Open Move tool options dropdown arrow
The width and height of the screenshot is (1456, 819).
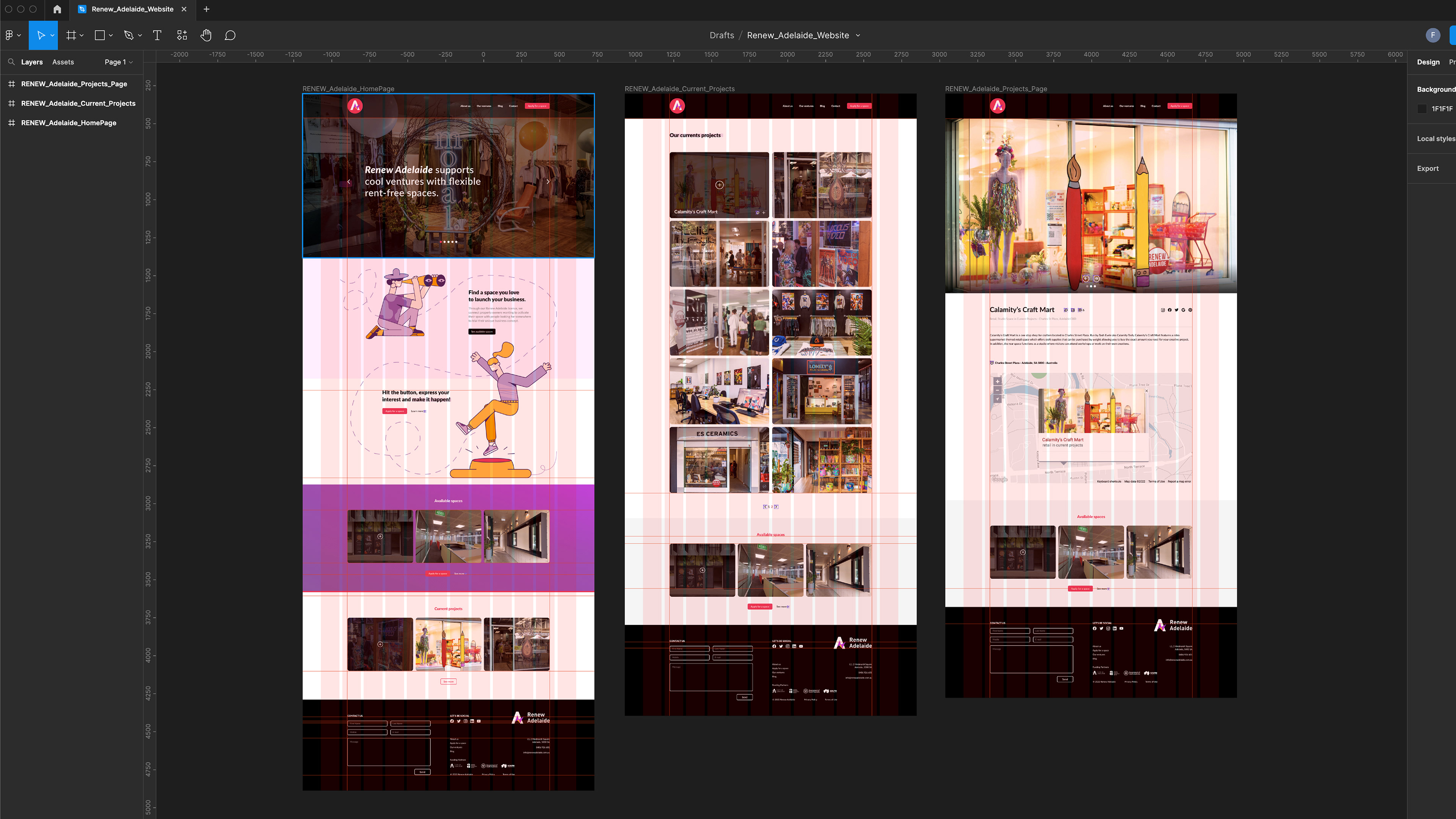[53, 35]
